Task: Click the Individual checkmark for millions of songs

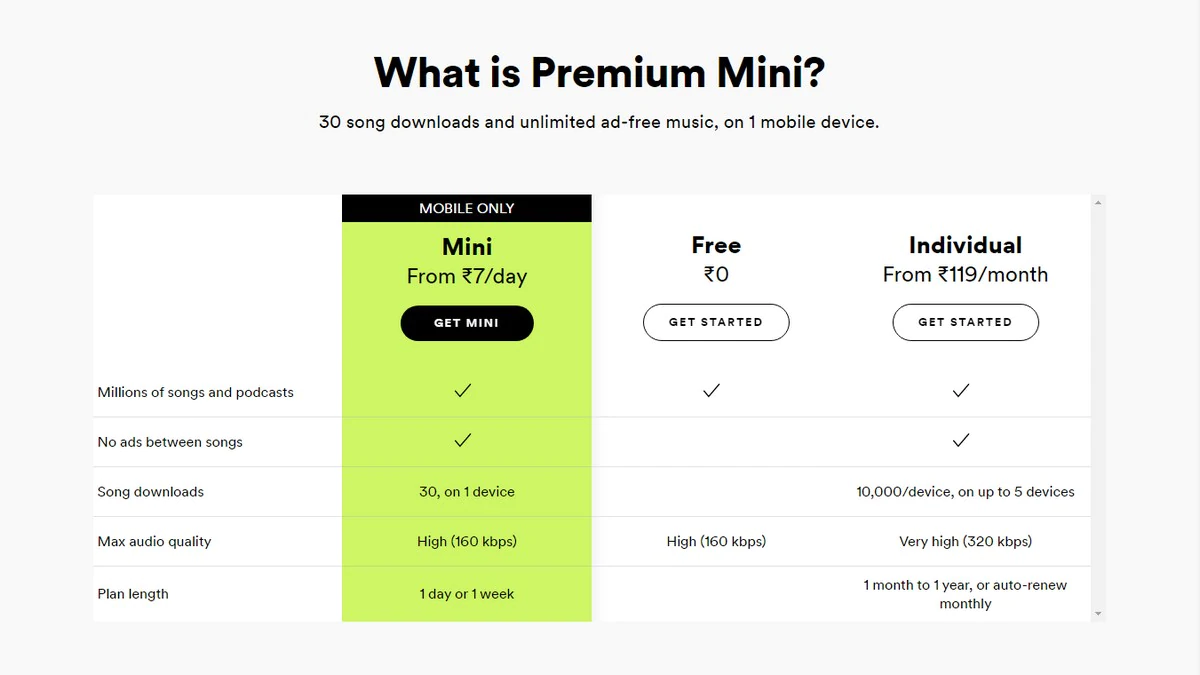Action: tap(961, 391)
